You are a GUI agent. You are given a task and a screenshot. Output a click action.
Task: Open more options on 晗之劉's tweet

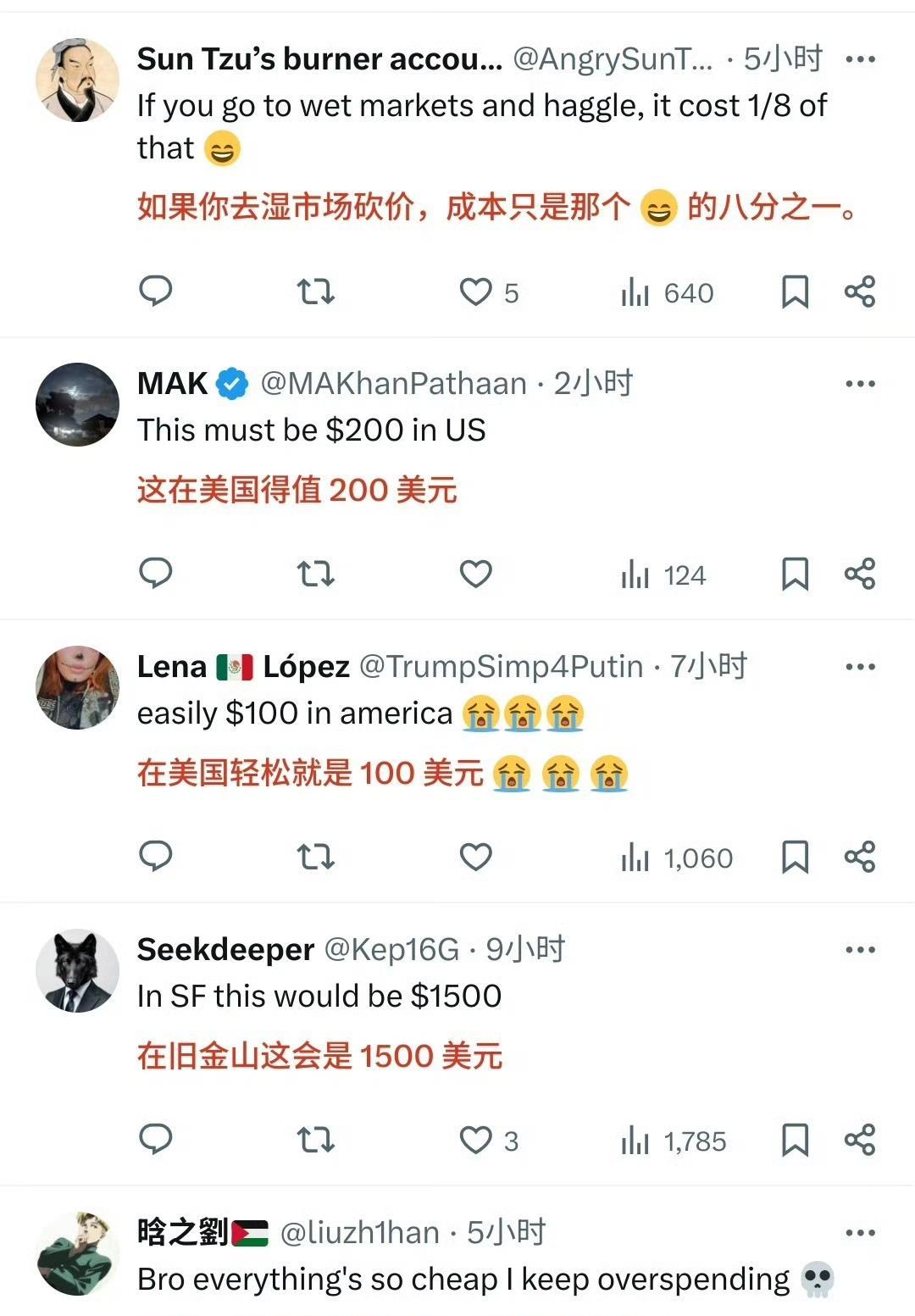pos(860,1233)
